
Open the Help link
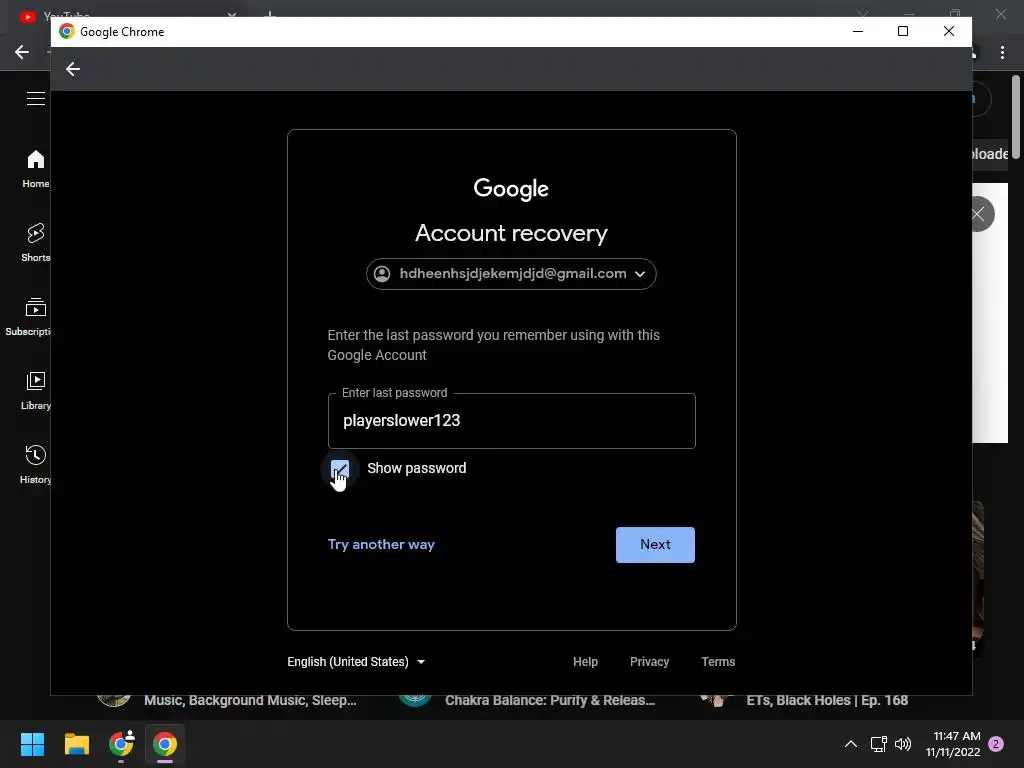tap(585, 662)
